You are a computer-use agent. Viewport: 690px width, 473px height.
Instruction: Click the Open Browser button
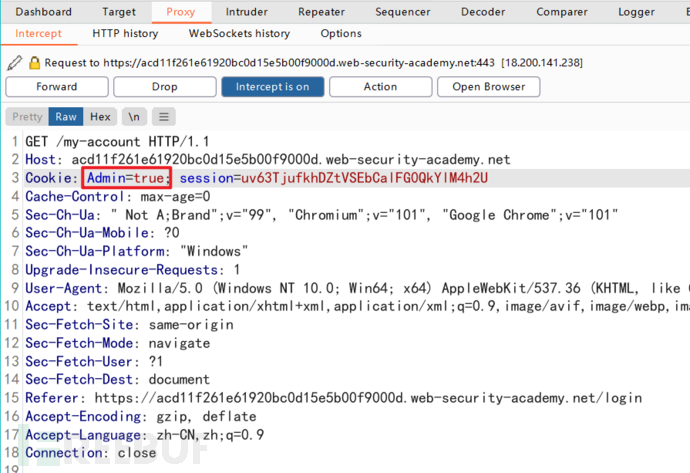[x=488, y=87]
